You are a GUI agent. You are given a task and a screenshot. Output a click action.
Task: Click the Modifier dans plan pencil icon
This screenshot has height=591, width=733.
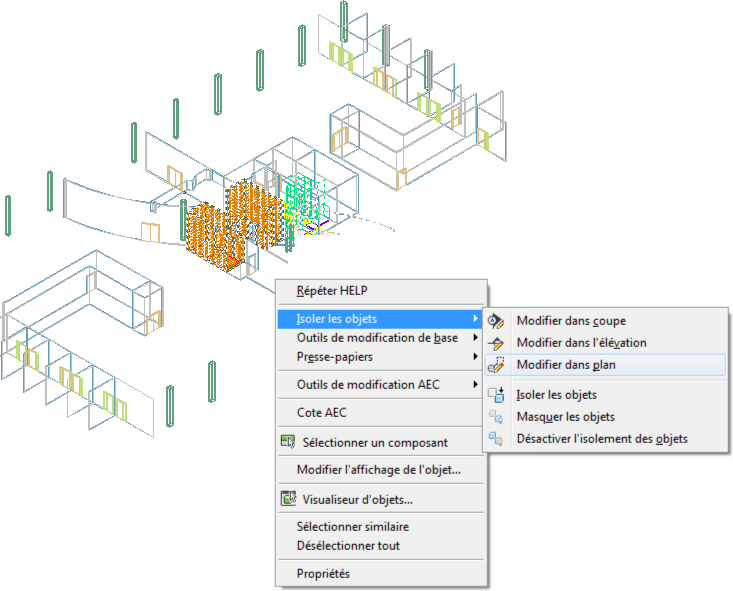pyautogui.click(x=496, y=365)
